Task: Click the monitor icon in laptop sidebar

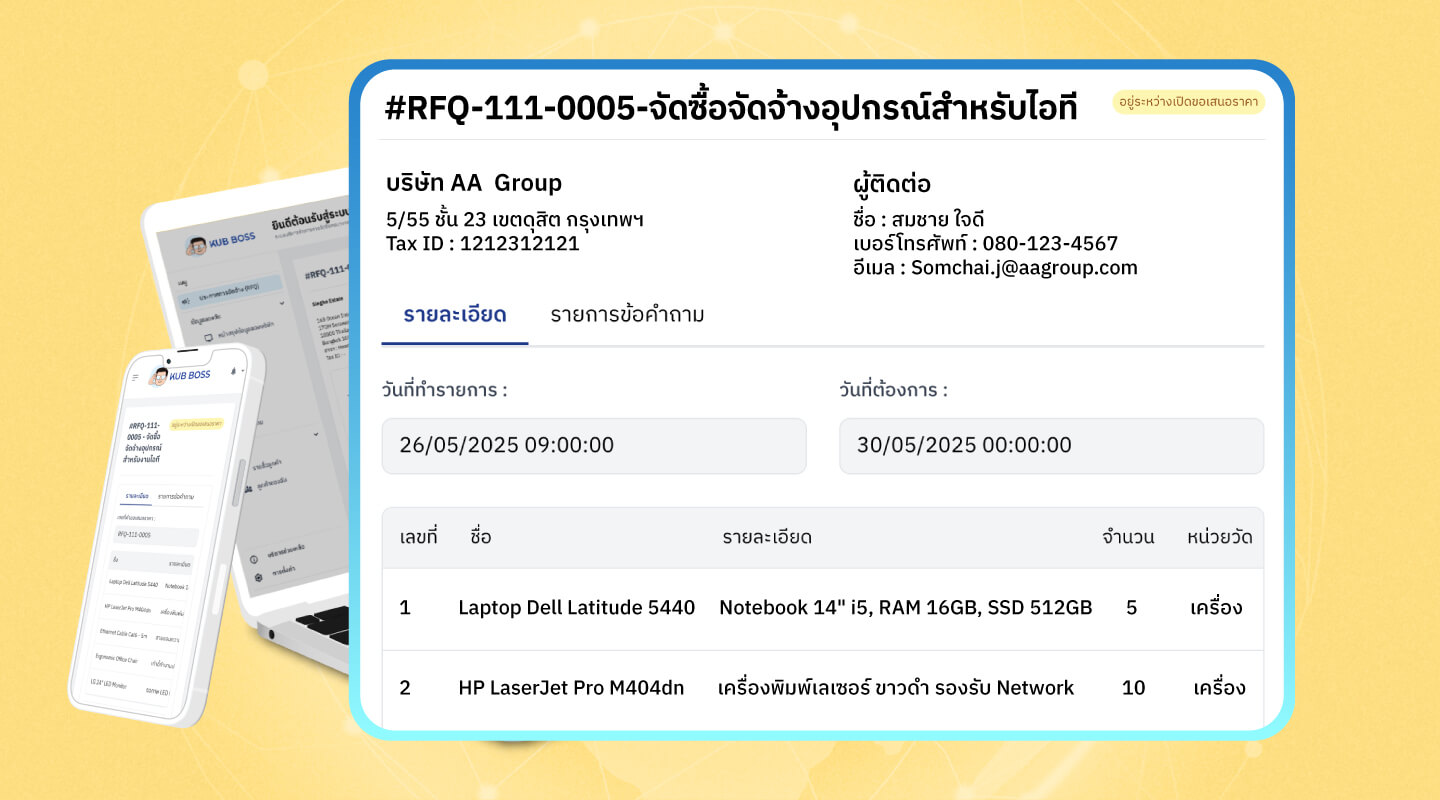Action: (207, 337)
